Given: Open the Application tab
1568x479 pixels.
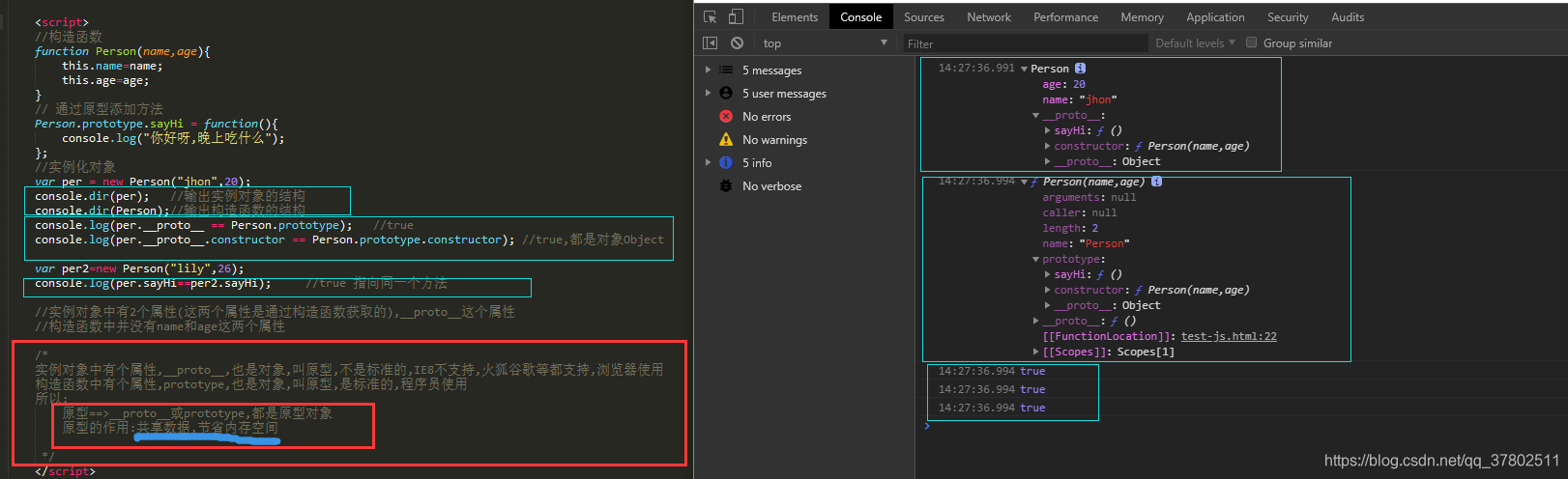Looking at the screenshot, I should [x=1215, y=17].
